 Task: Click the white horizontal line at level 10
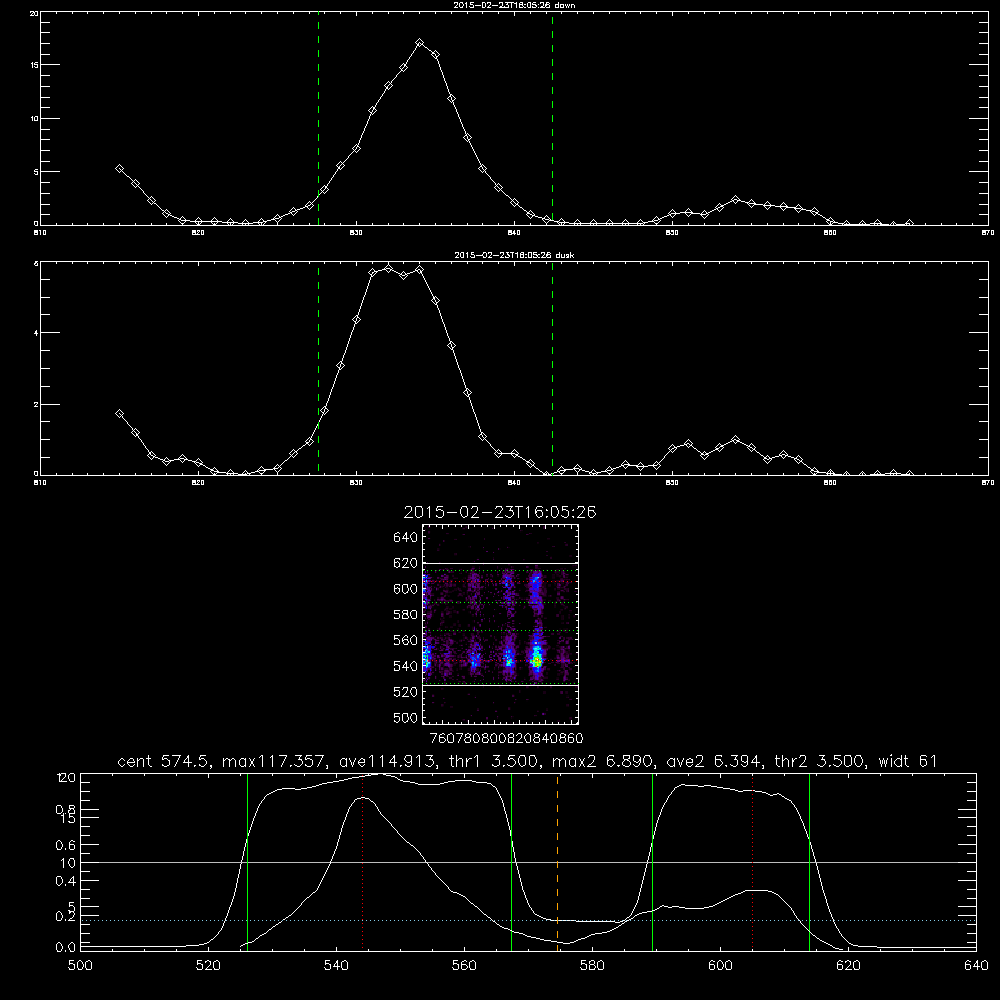[x=528, y=862]
